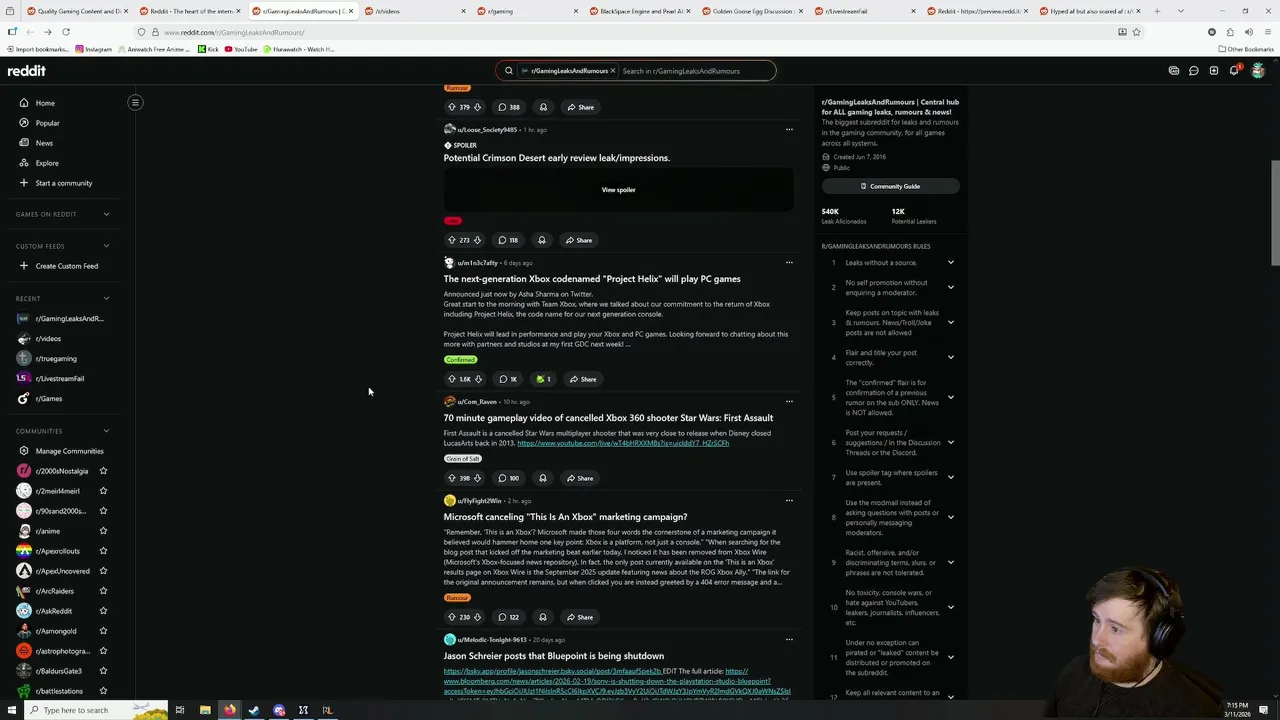Go to News in the sidebar

tap(44, 143)
